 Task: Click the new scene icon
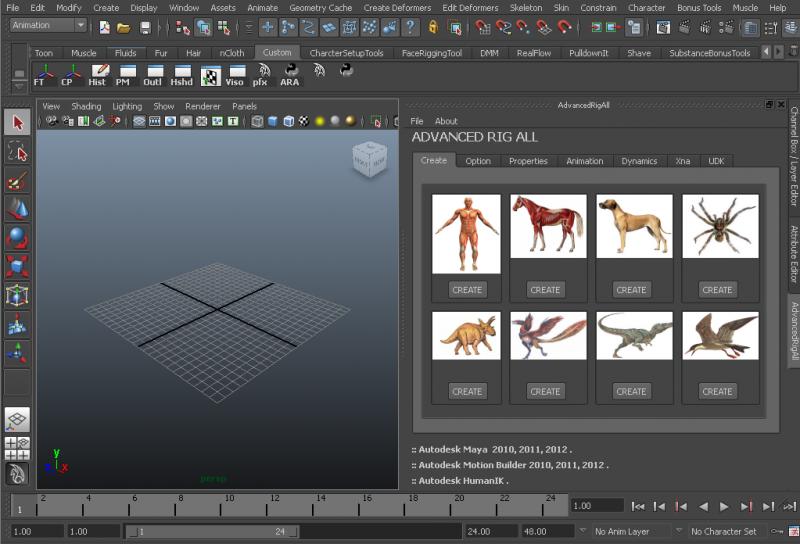(105, 27)
